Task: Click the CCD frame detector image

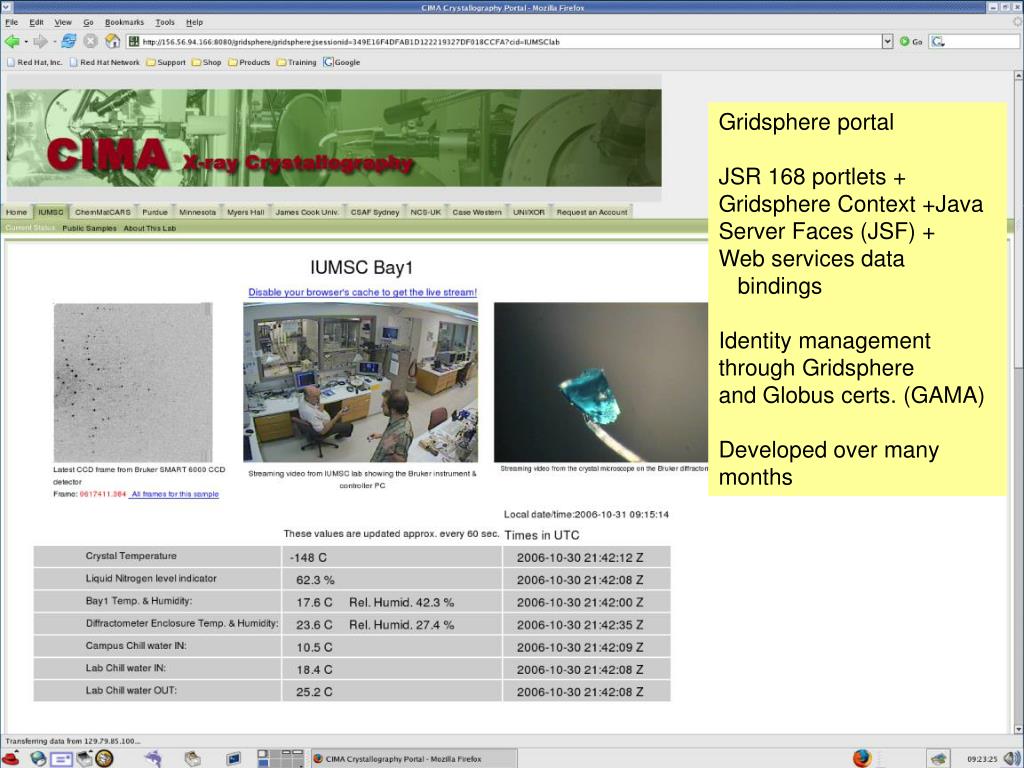Action: point(133,382)
